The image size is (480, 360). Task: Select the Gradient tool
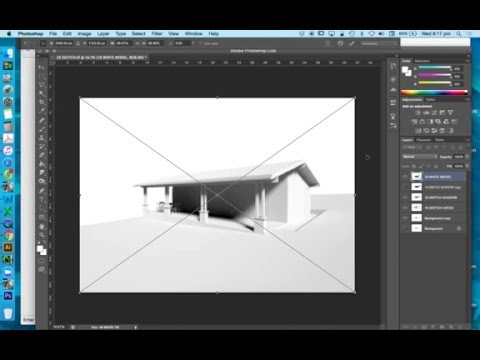42,164
